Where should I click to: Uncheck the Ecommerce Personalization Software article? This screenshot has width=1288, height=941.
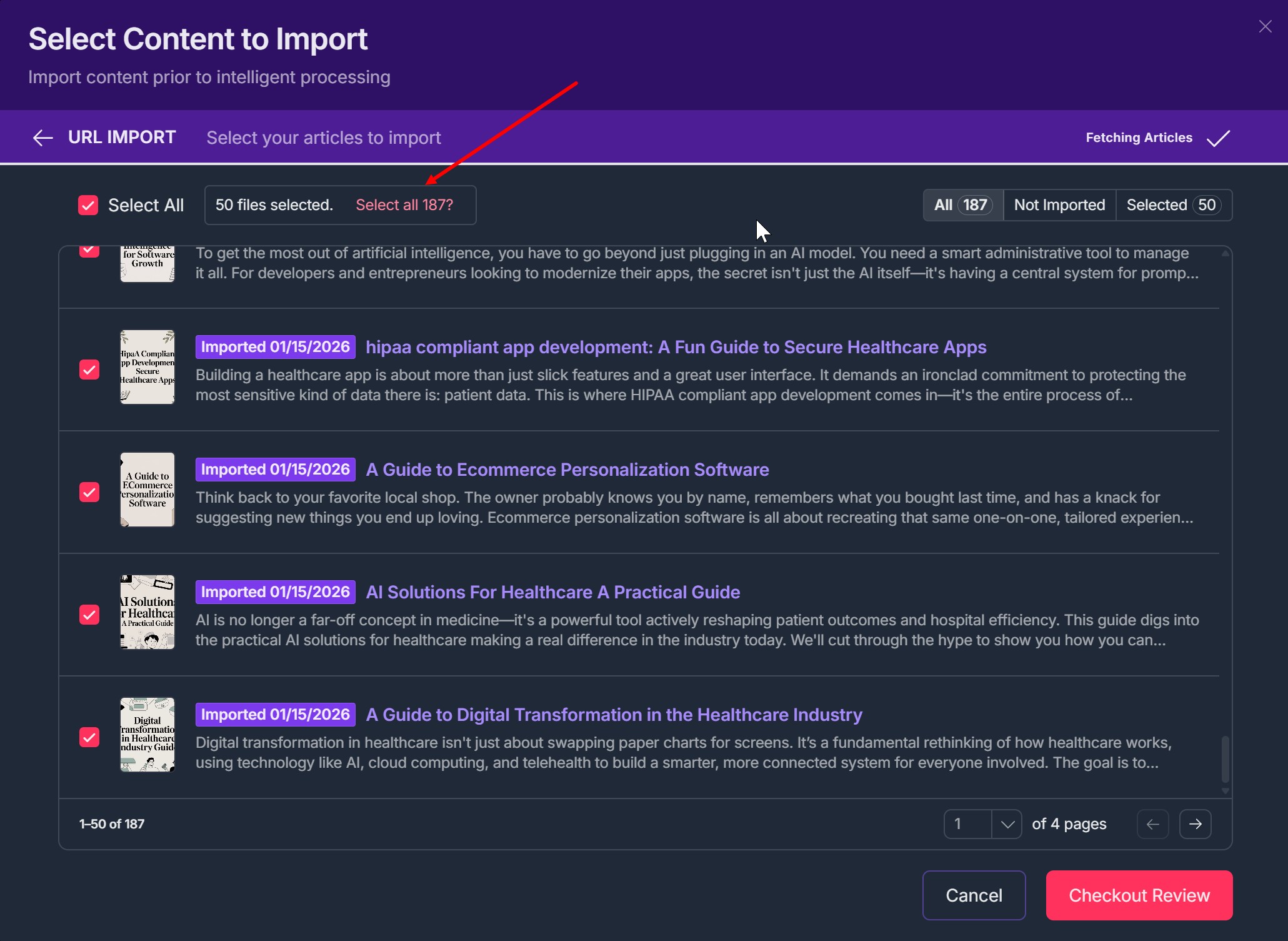tap(89, 492)
